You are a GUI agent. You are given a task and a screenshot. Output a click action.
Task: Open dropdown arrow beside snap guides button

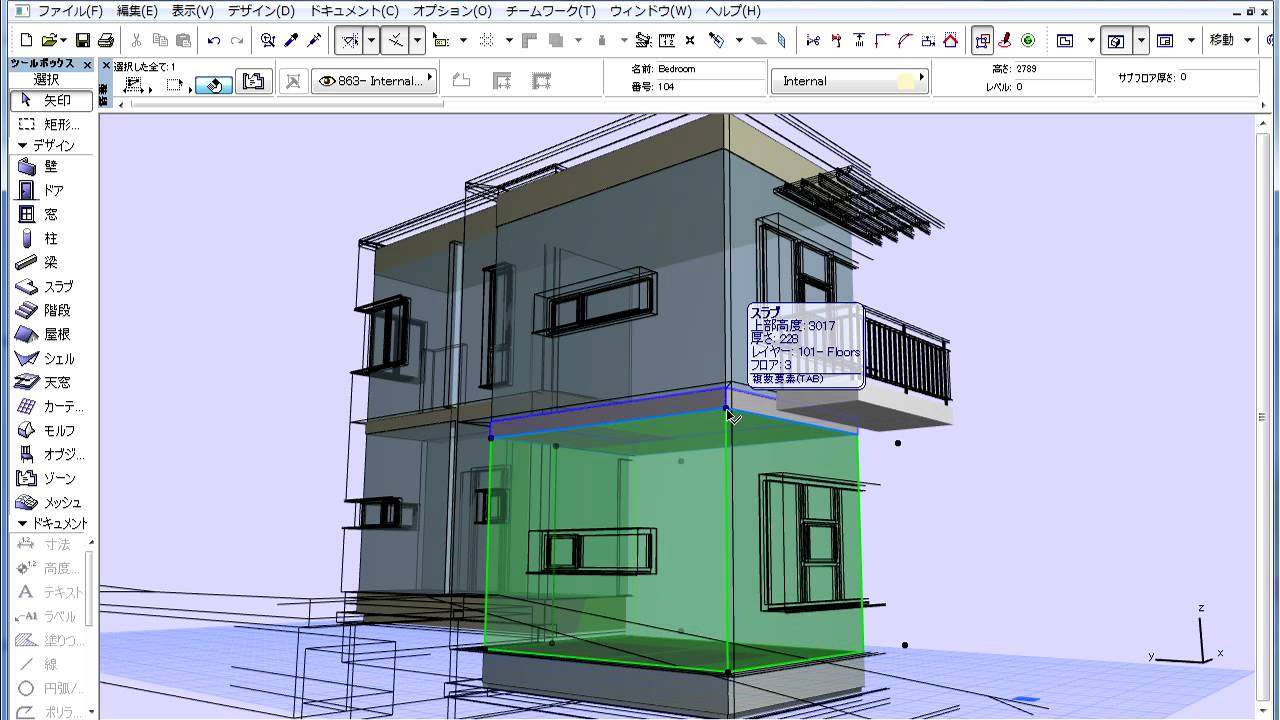[x=417, y=40]
